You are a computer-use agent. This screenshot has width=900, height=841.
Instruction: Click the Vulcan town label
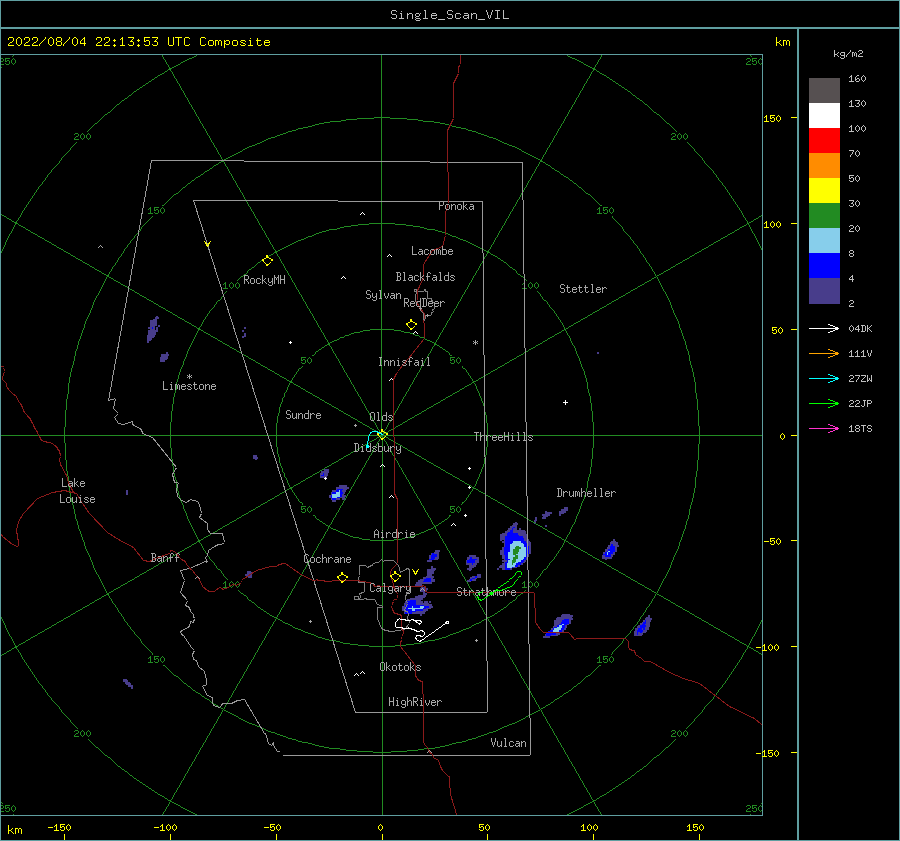(509, 743)
